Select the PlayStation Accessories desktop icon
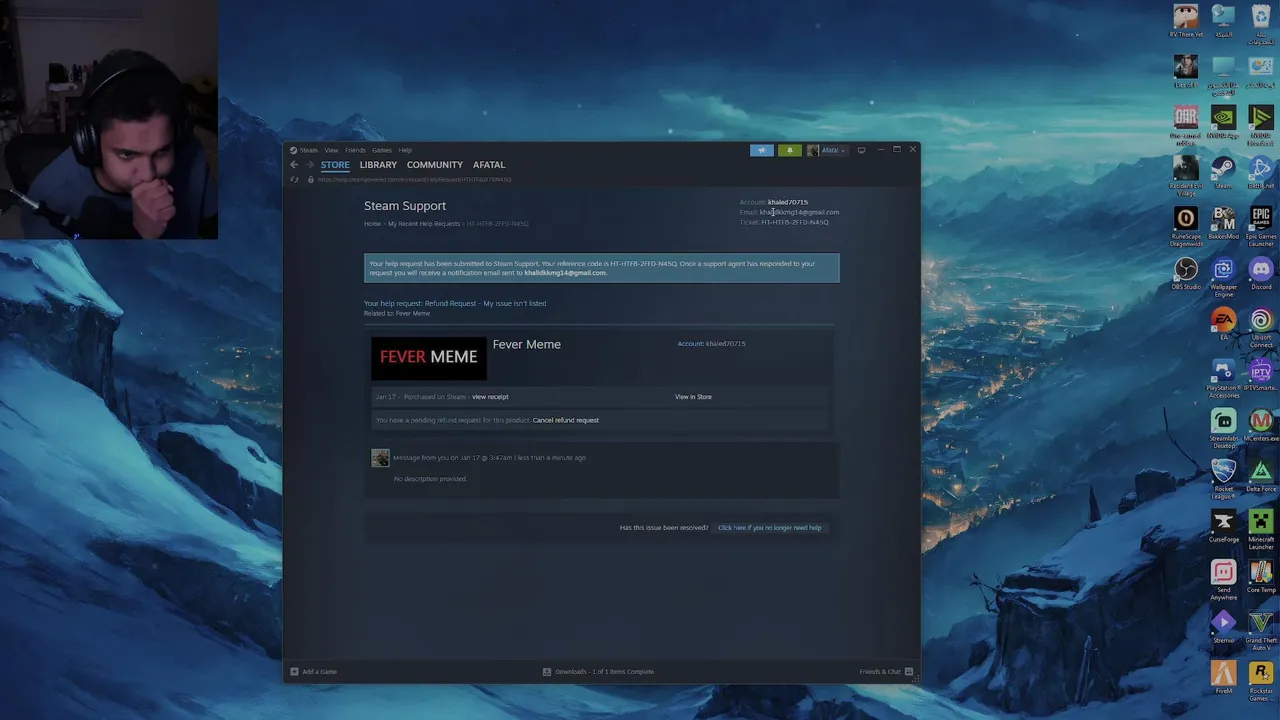 point(1223,379)
